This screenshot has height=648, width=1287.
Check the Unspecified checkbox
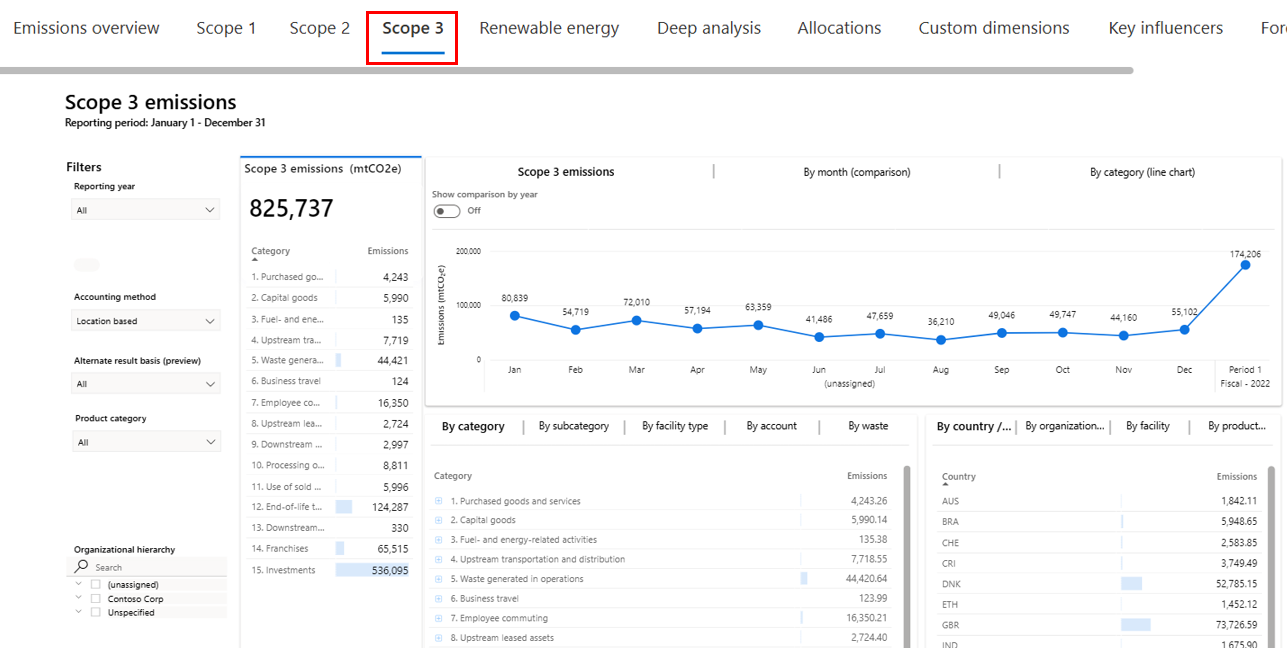pos(96,612)
